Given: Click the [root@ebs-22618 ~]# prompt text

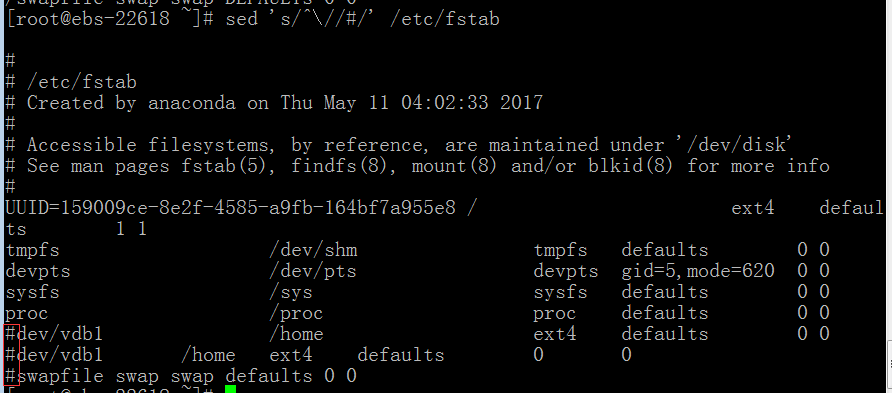Looking at the screenshot, I should (x=109, y=19).
